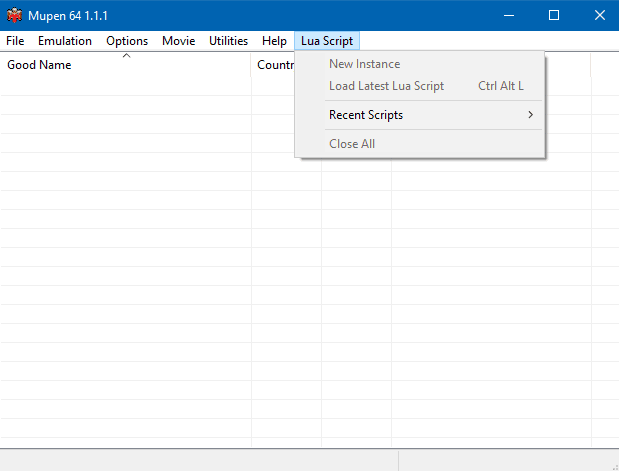
Task: Maximize the Mupen 64 window
Action: pyautogui.click(x=554, y=15)
